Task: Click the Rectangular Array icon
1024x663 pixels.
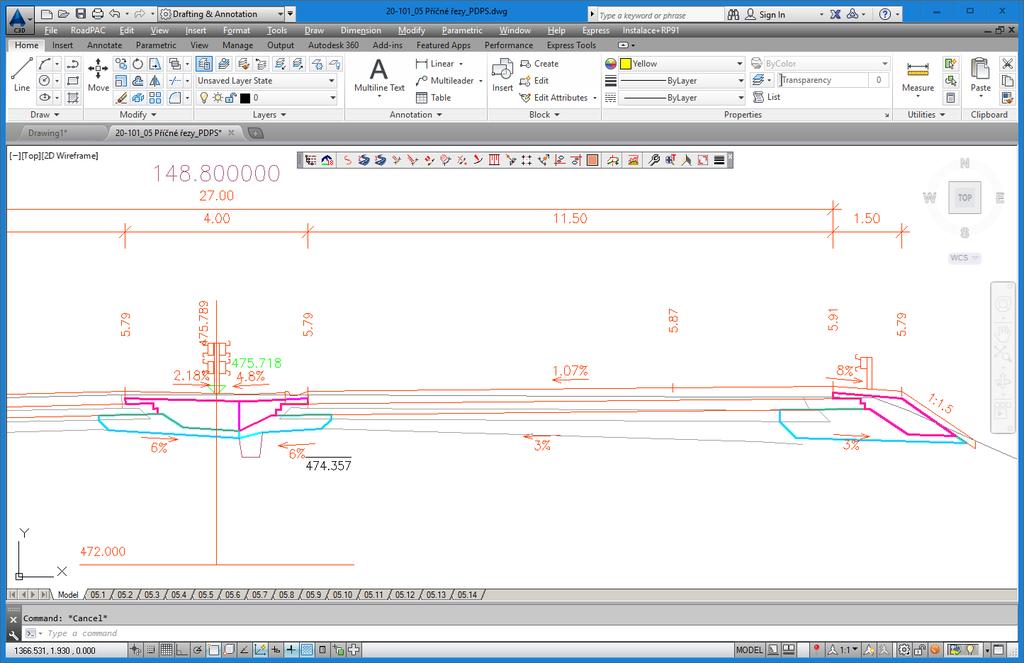Action: (155, 98)
